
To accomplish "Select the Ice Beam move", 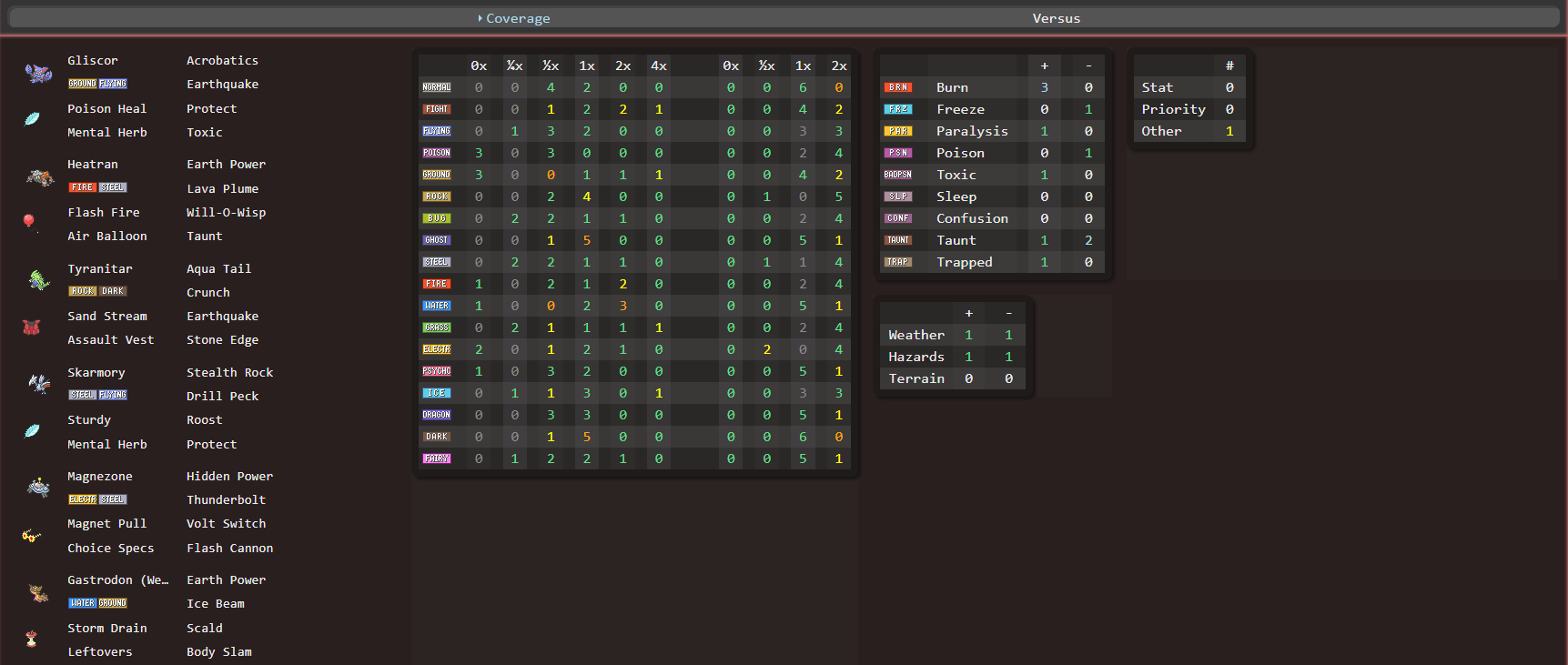I will tap(216, 604).
